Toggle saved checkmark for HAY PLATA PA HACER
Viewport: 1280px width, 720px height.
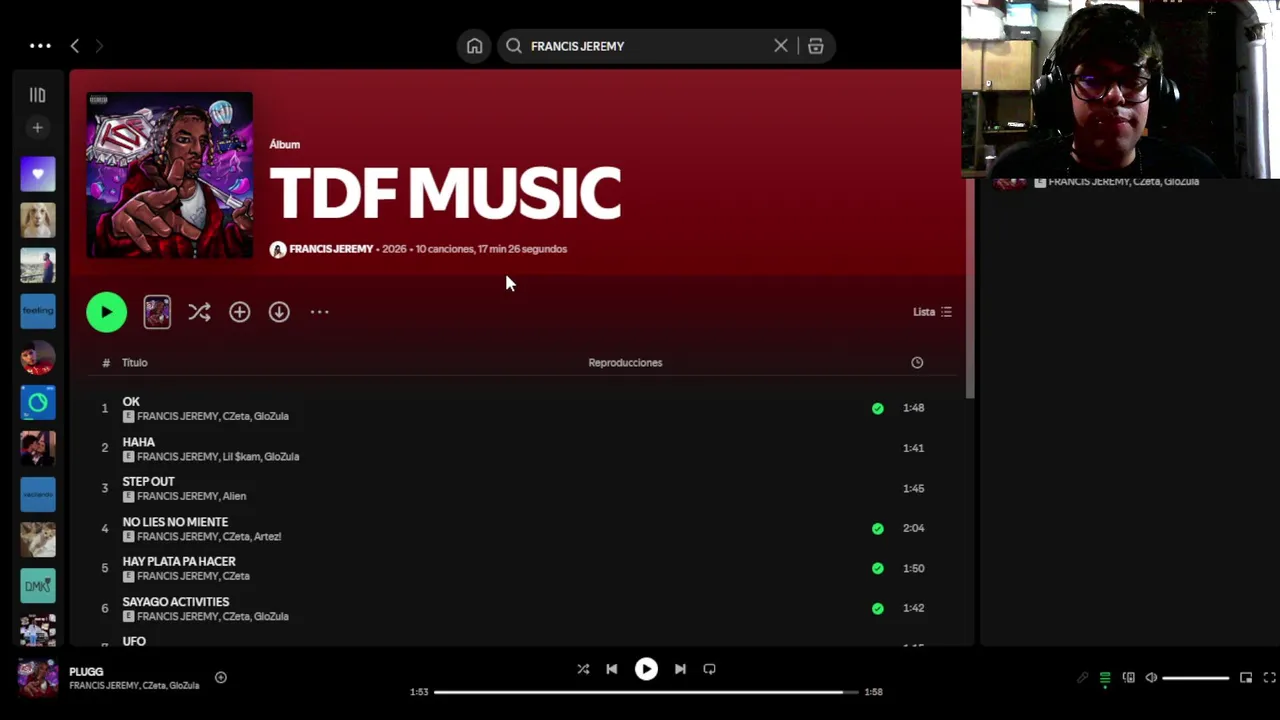point(877,568)
